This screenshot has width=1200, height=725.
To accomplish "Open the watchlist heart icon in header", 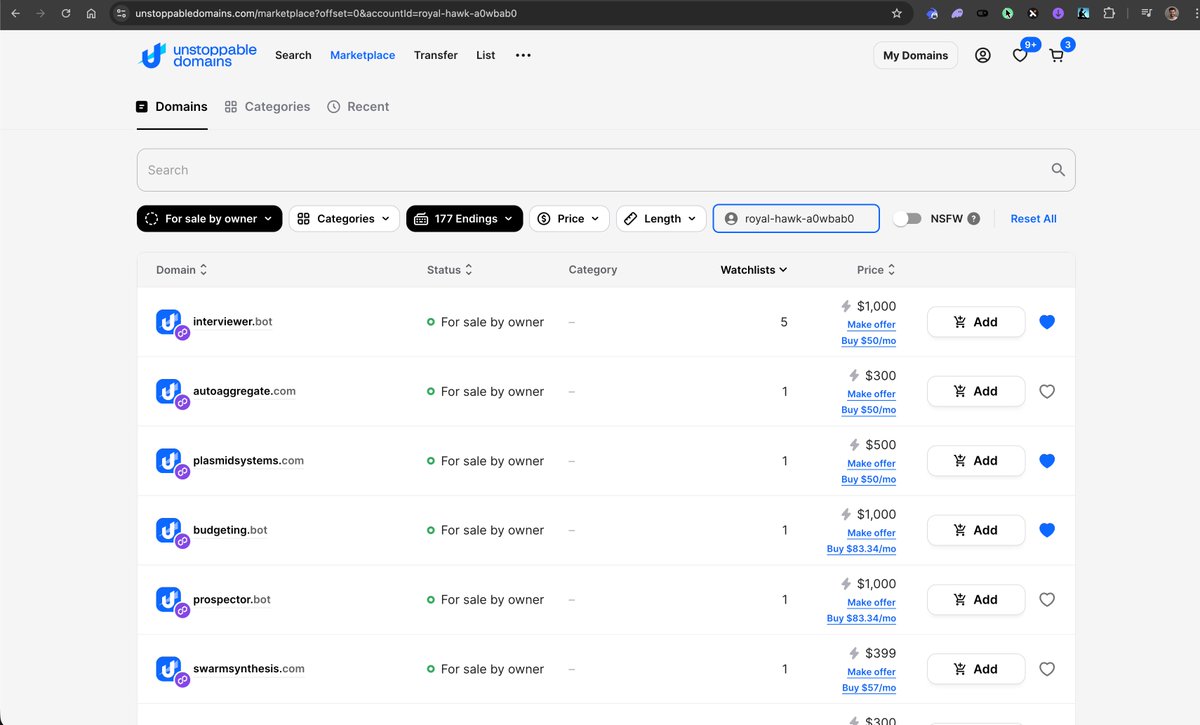I will pos(1020,56).
